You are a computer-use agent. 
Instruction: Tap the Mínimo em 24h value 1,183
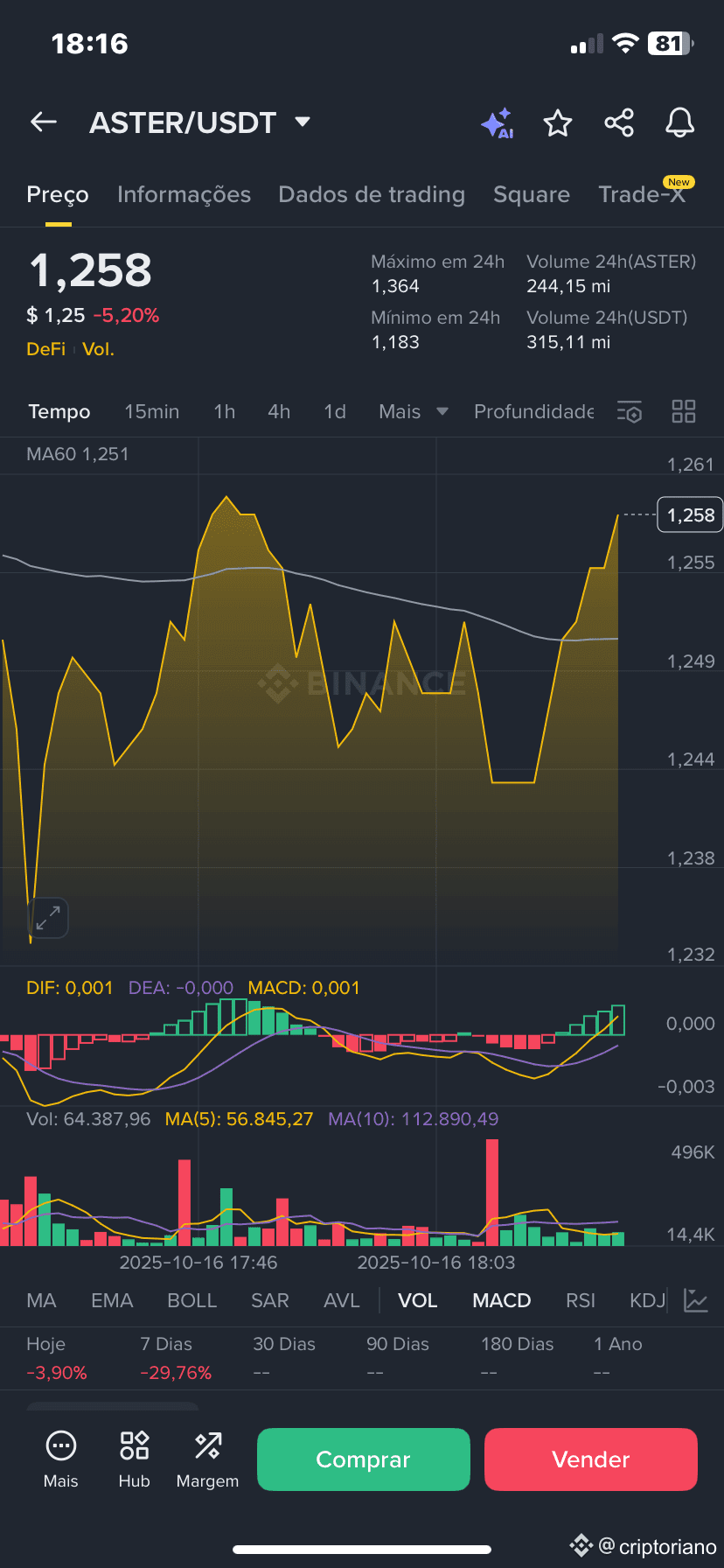click(395, 342)
